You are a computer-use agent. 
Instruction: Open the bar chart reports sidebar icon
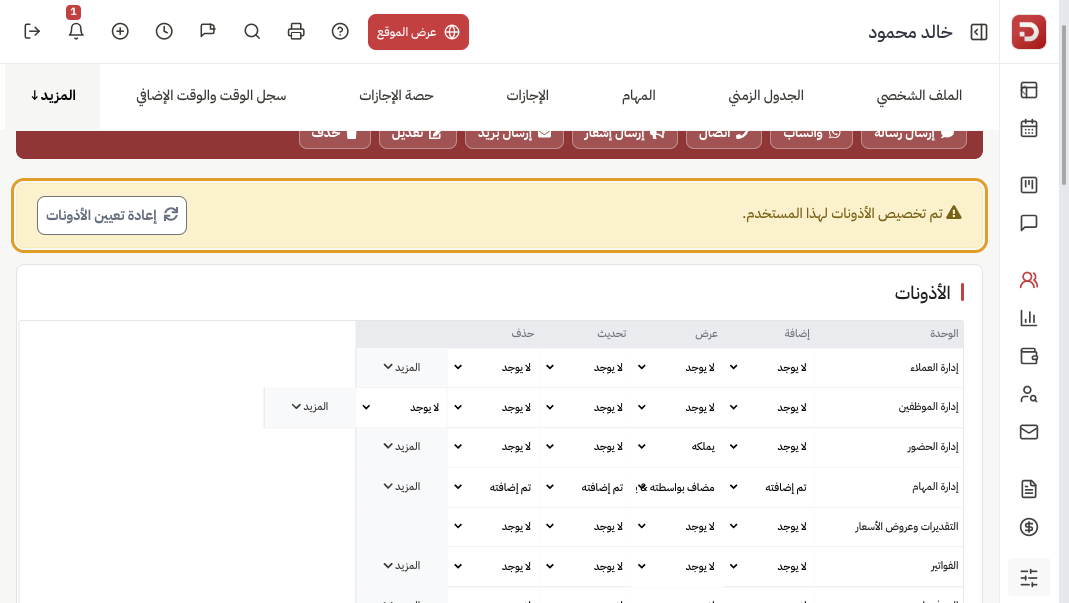[1029, 318]
